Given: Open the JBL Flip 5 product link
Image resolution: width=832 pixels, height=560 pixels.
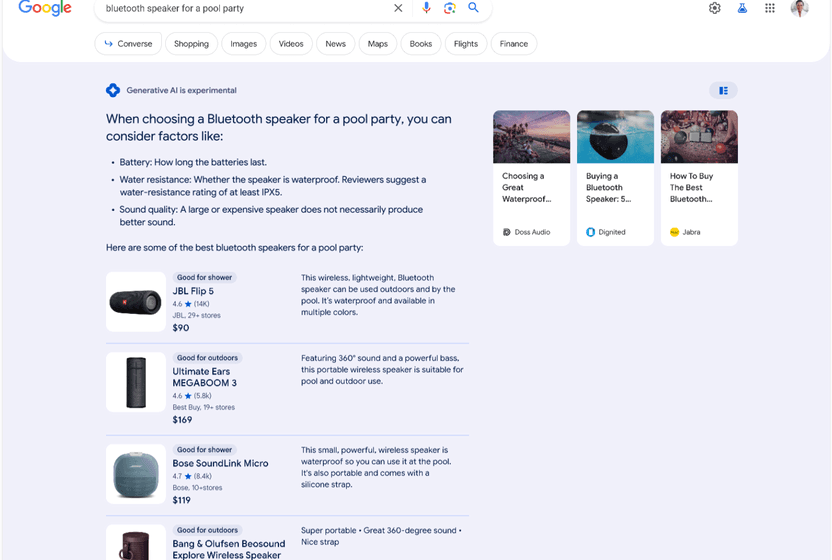Looking at the screenshot, I should coord(193,291).
